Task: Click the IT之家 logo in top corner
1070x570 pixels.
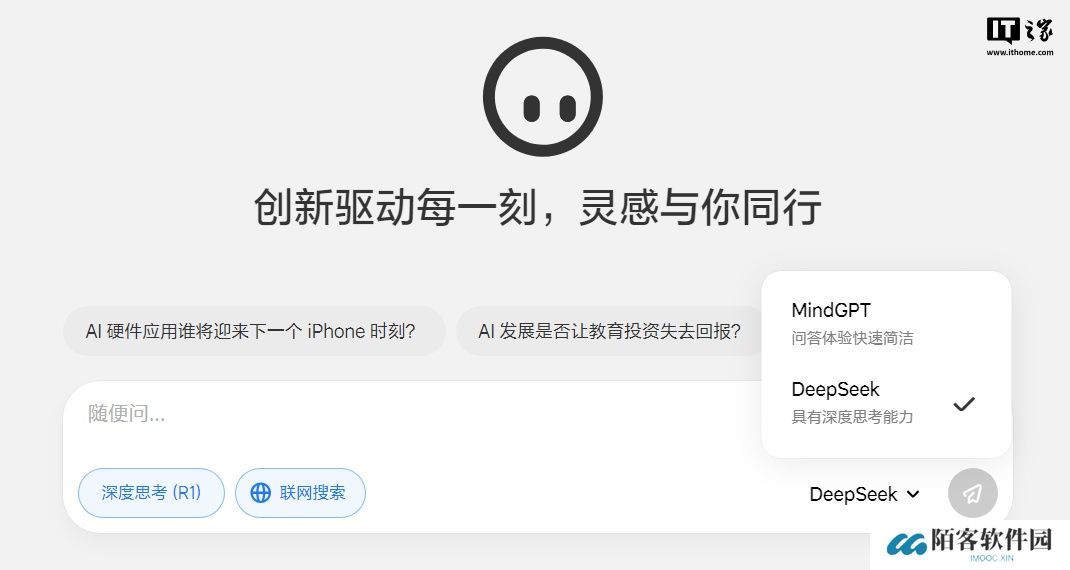Action: pos(1020,31)
